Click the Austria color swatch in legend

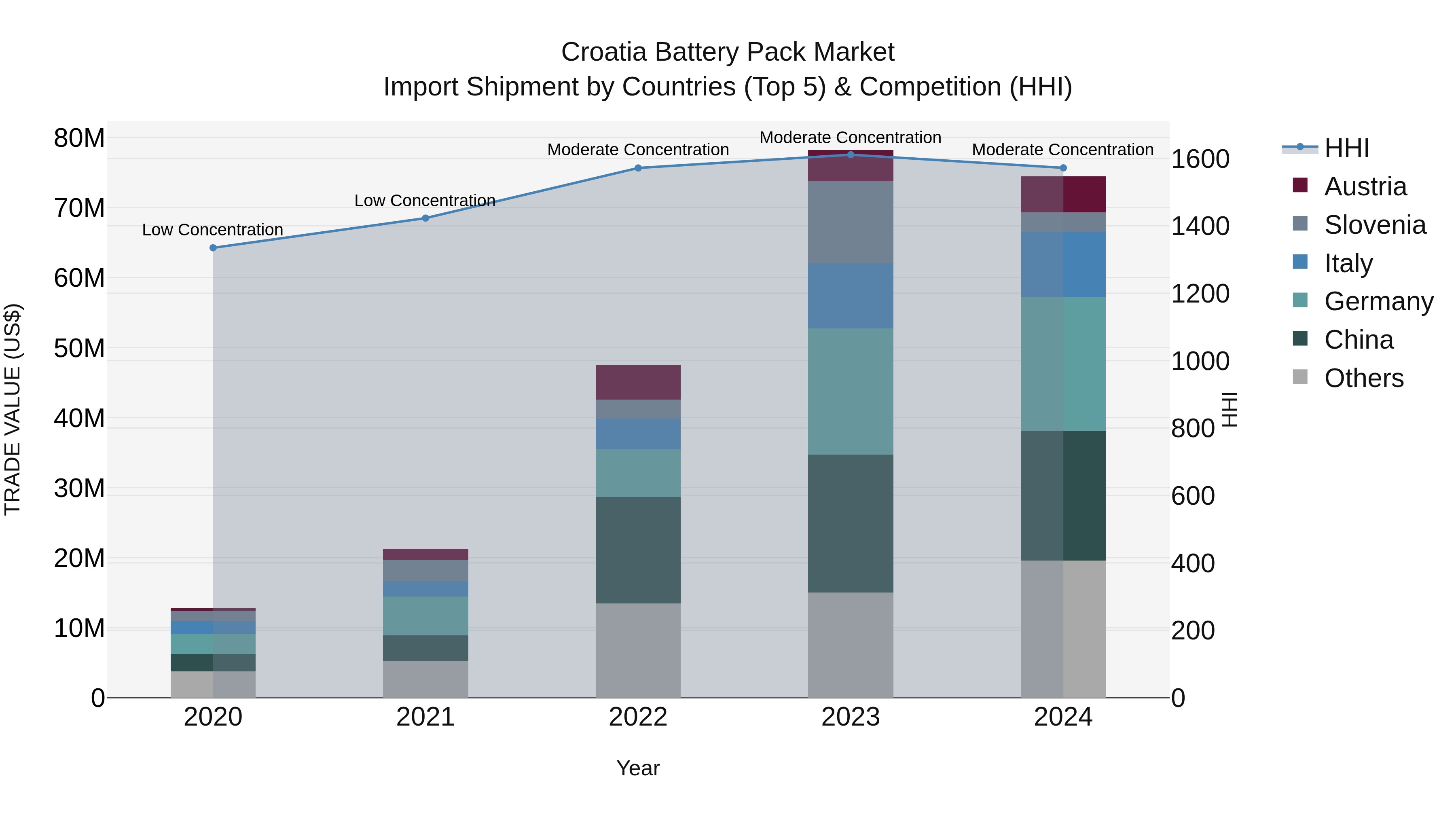1300,185
